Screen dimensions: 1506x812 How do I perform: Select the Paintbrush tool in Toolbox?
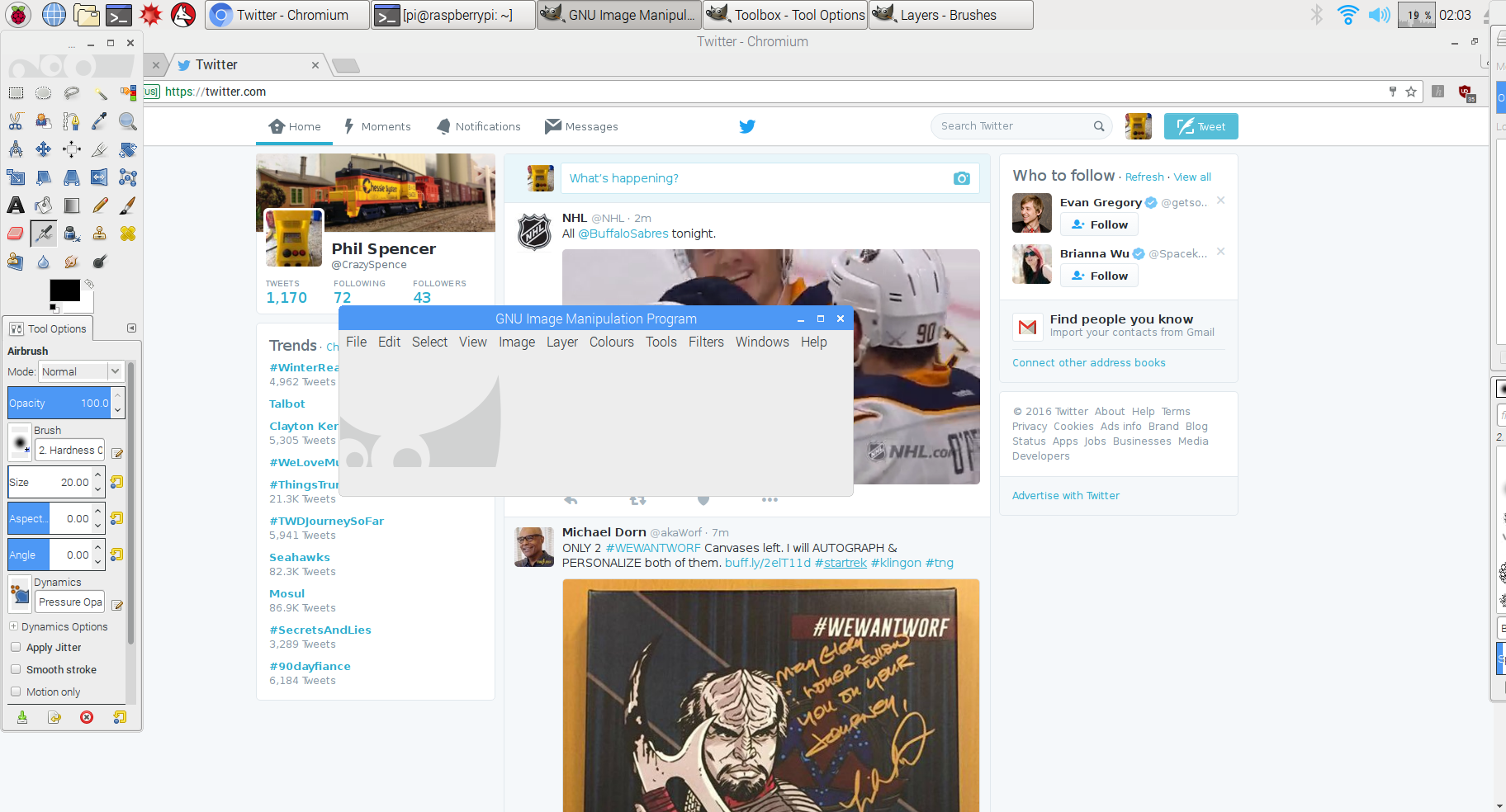(x=128, y=205)
